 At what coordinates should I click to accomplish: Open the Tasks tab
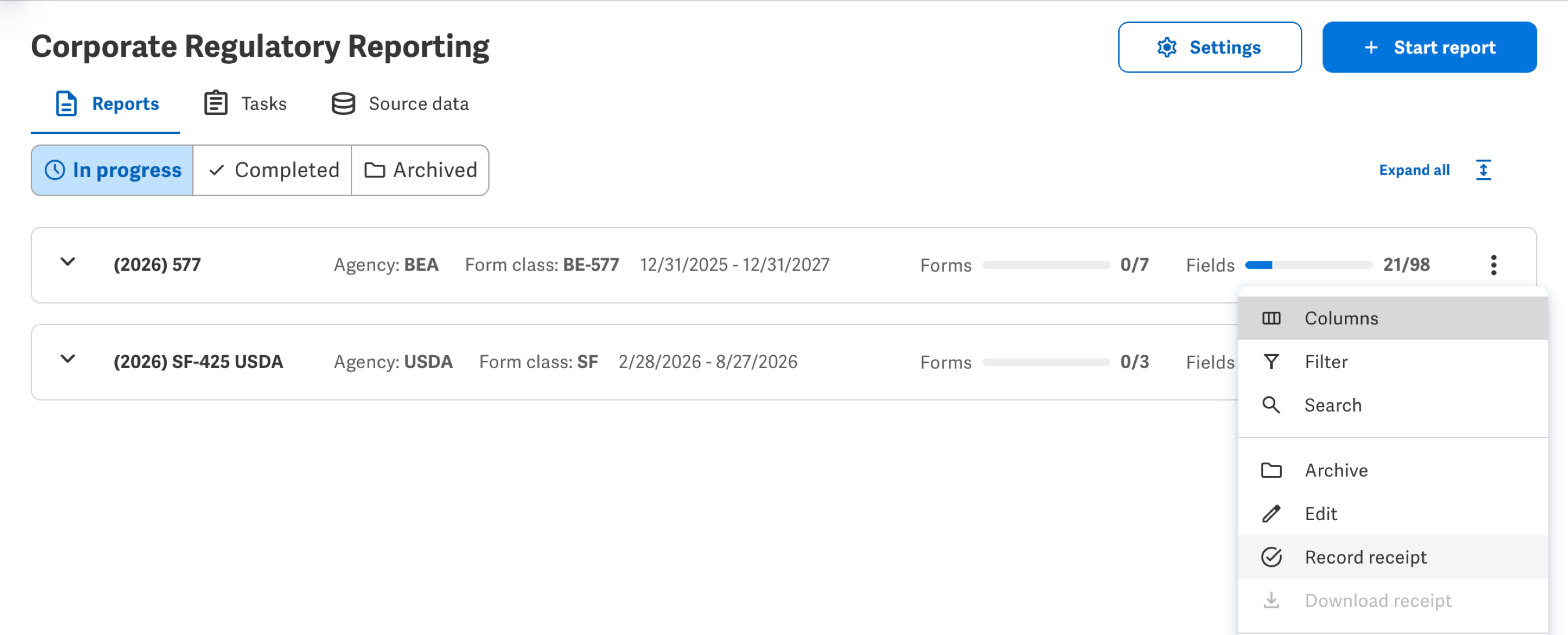[x=245, y=103]
